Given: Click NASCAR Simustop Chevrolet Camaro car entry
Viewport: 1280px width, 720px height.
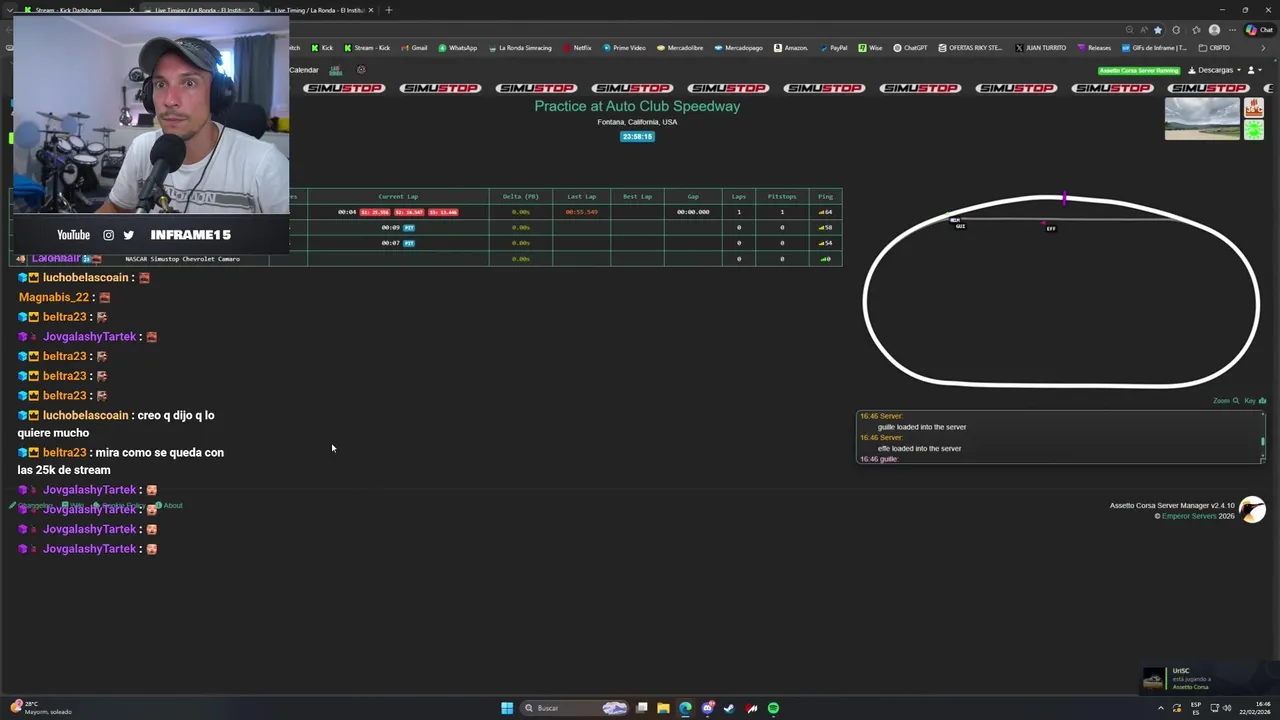Looking at the screenshot, I should (182, 259).
